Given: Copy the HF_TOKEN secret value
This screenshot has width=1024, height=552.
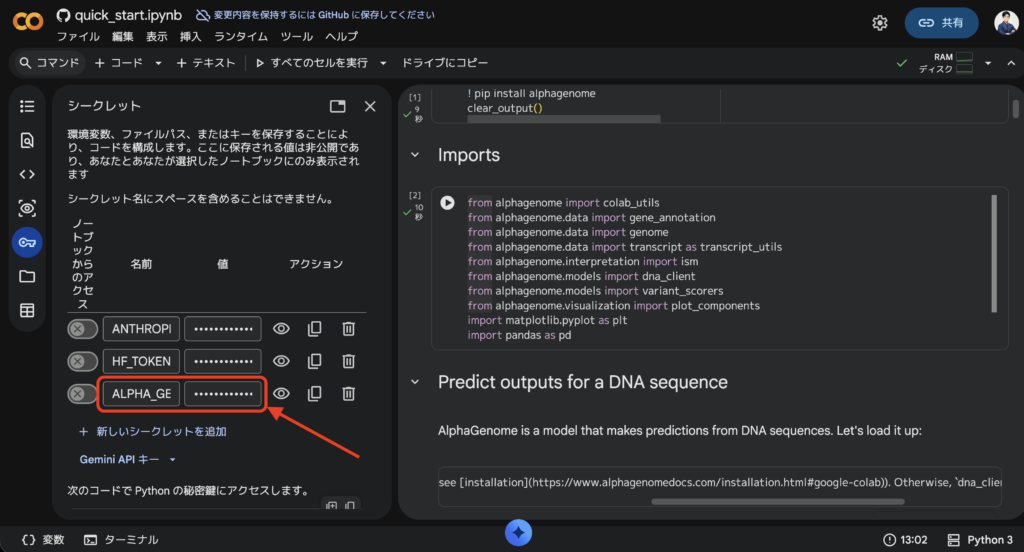Looking at the screenshot, I should [315, 361].
